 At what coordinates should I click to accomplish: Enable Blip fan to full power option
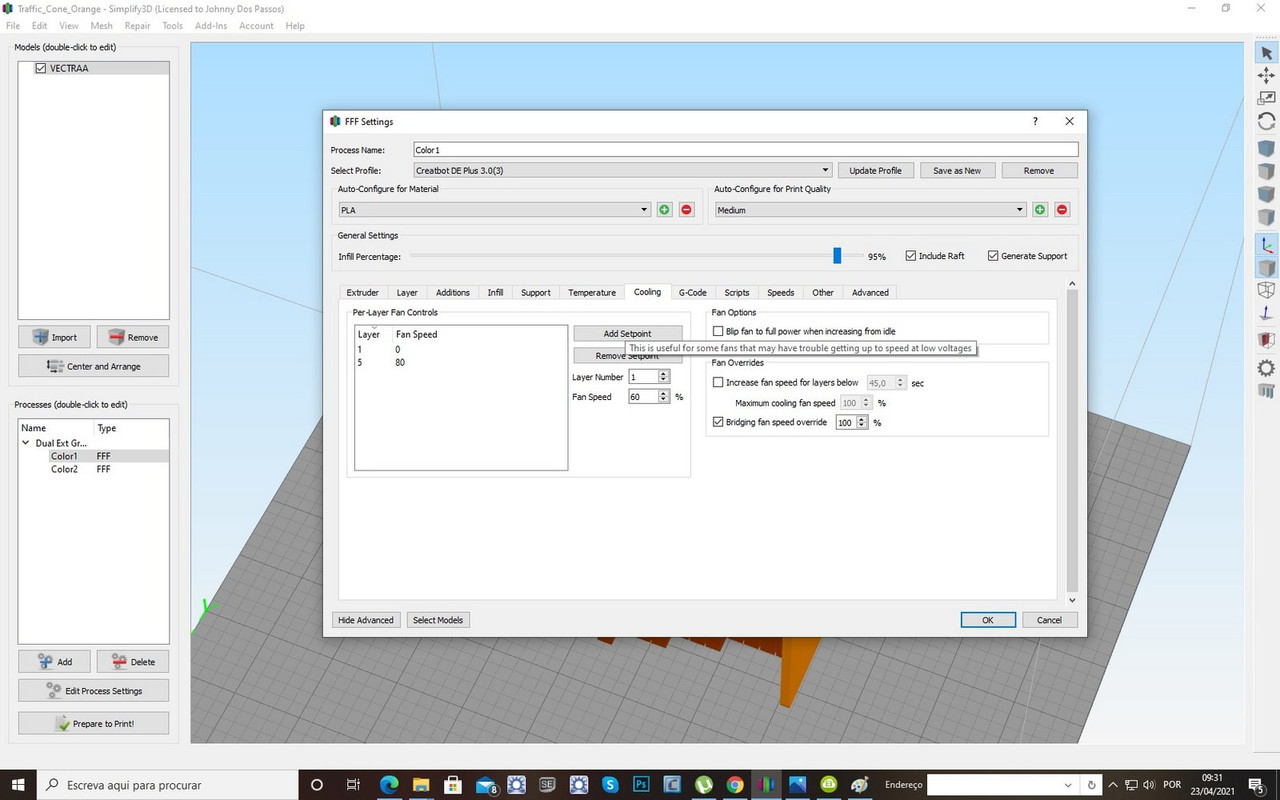pyautogui.click(x=718, y=331)
